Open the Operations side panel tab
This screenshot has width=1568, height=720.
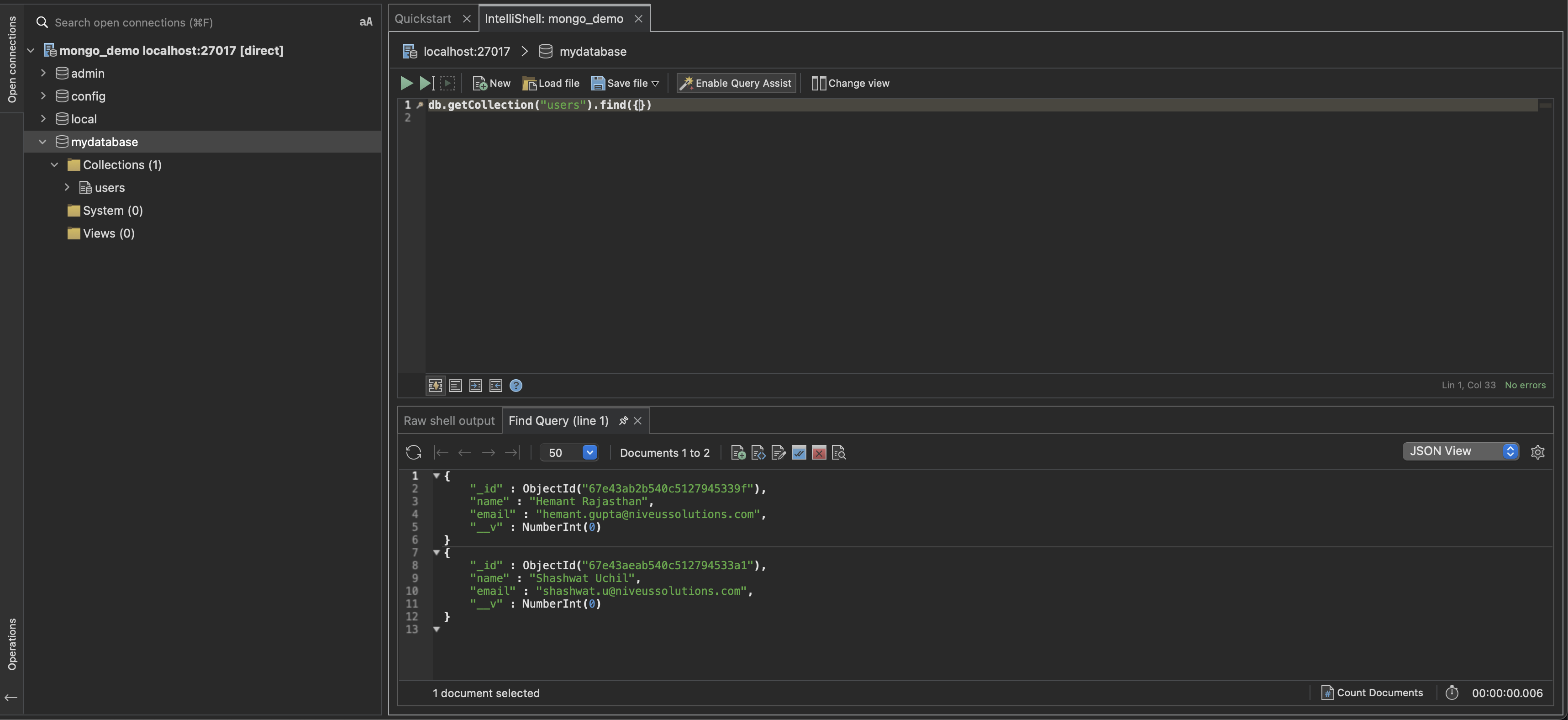pyautogui.click(x=11, y=644)
